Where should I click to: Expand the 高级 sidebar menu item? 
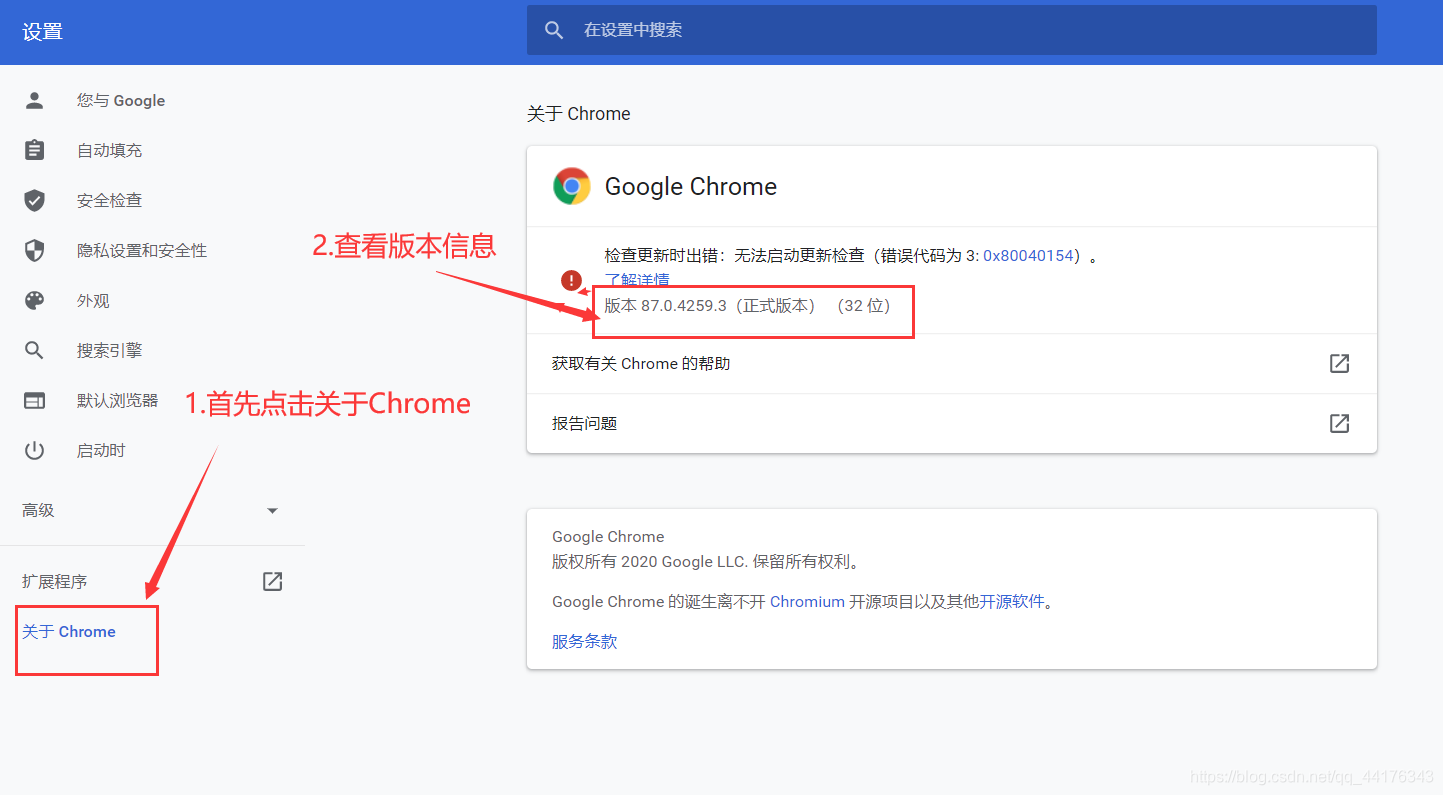[x=152, y=510]
